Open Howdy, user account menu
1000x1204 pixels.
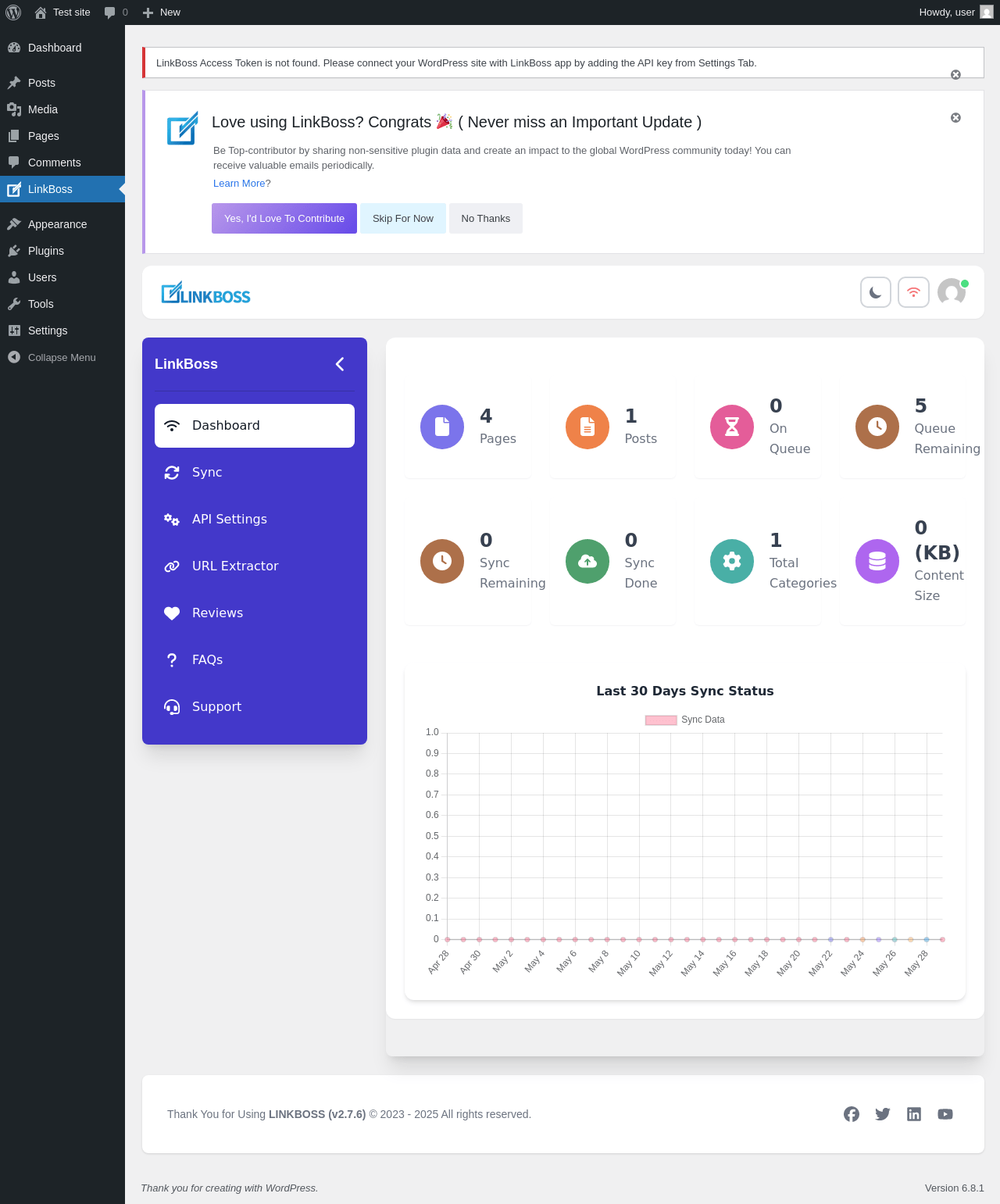[955, 13]
